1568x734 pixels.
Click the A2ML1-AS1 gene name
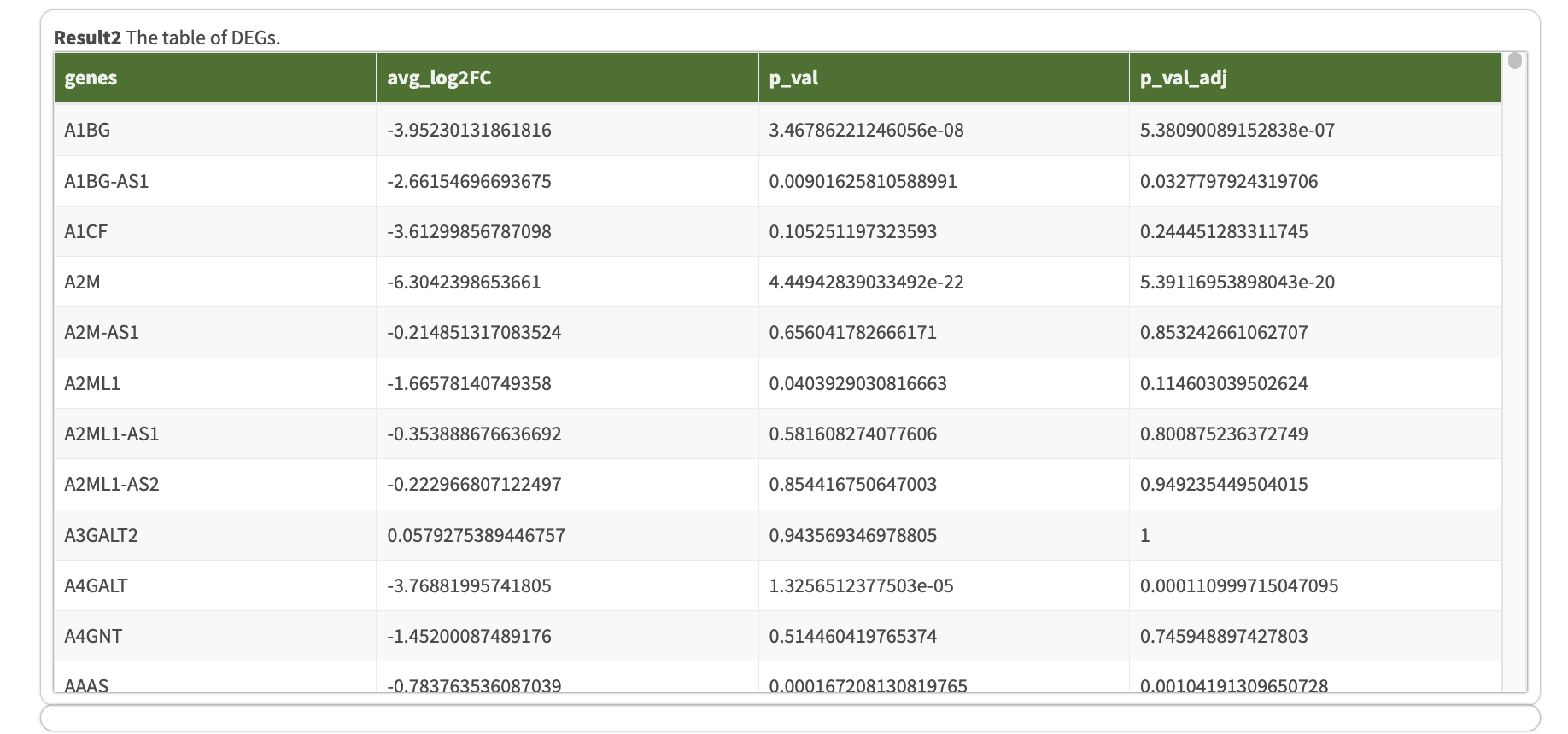tap(112, 434)
